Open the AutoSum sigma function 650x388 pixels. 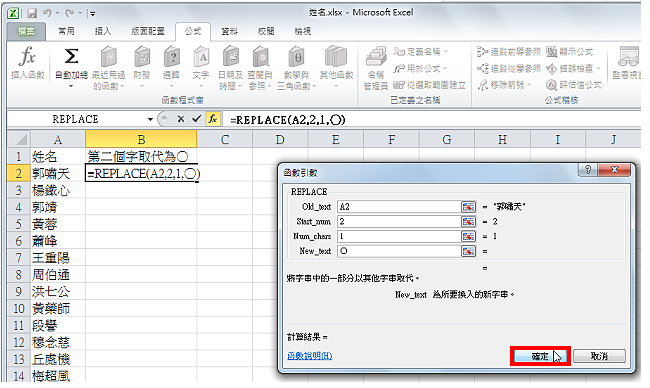[71, 56]
